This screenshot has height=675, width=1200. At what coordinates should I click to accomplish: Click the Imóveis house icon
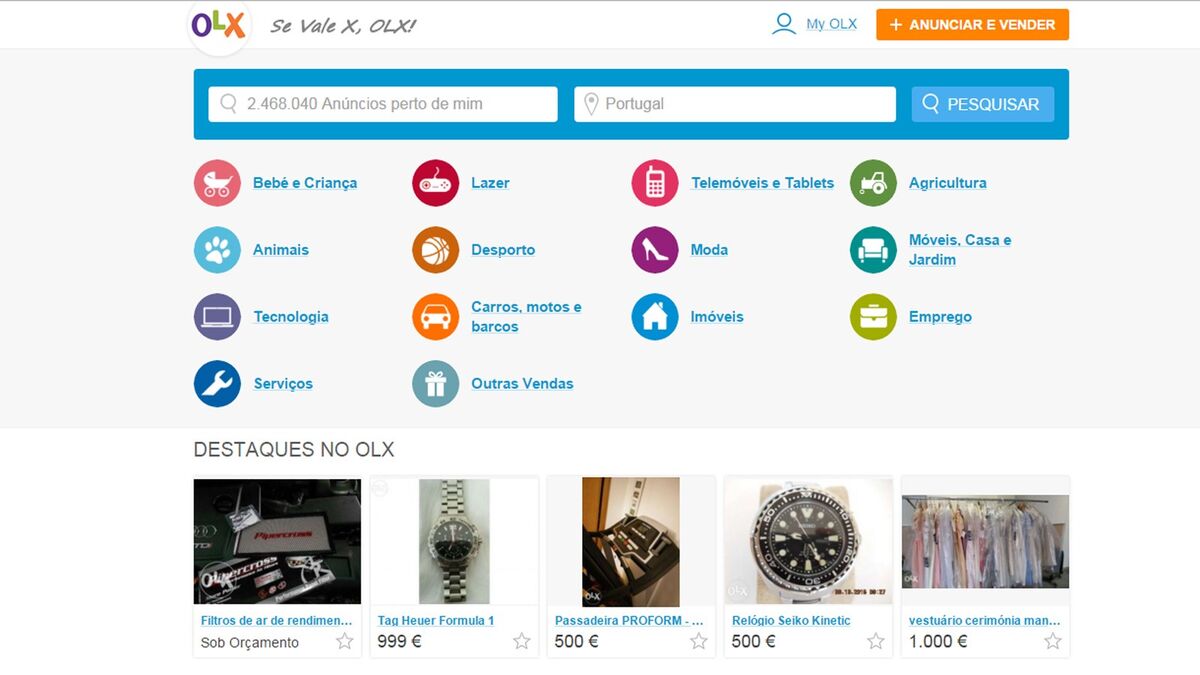(x=655, y=317)
